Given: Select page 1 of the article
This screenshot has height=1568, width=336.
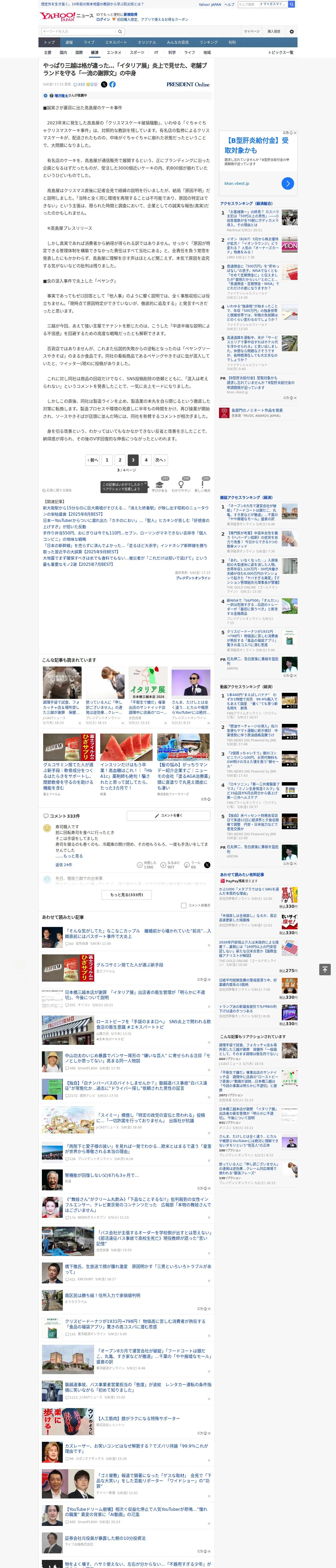Looking at the screenshot, I should [x=107, y=460].
